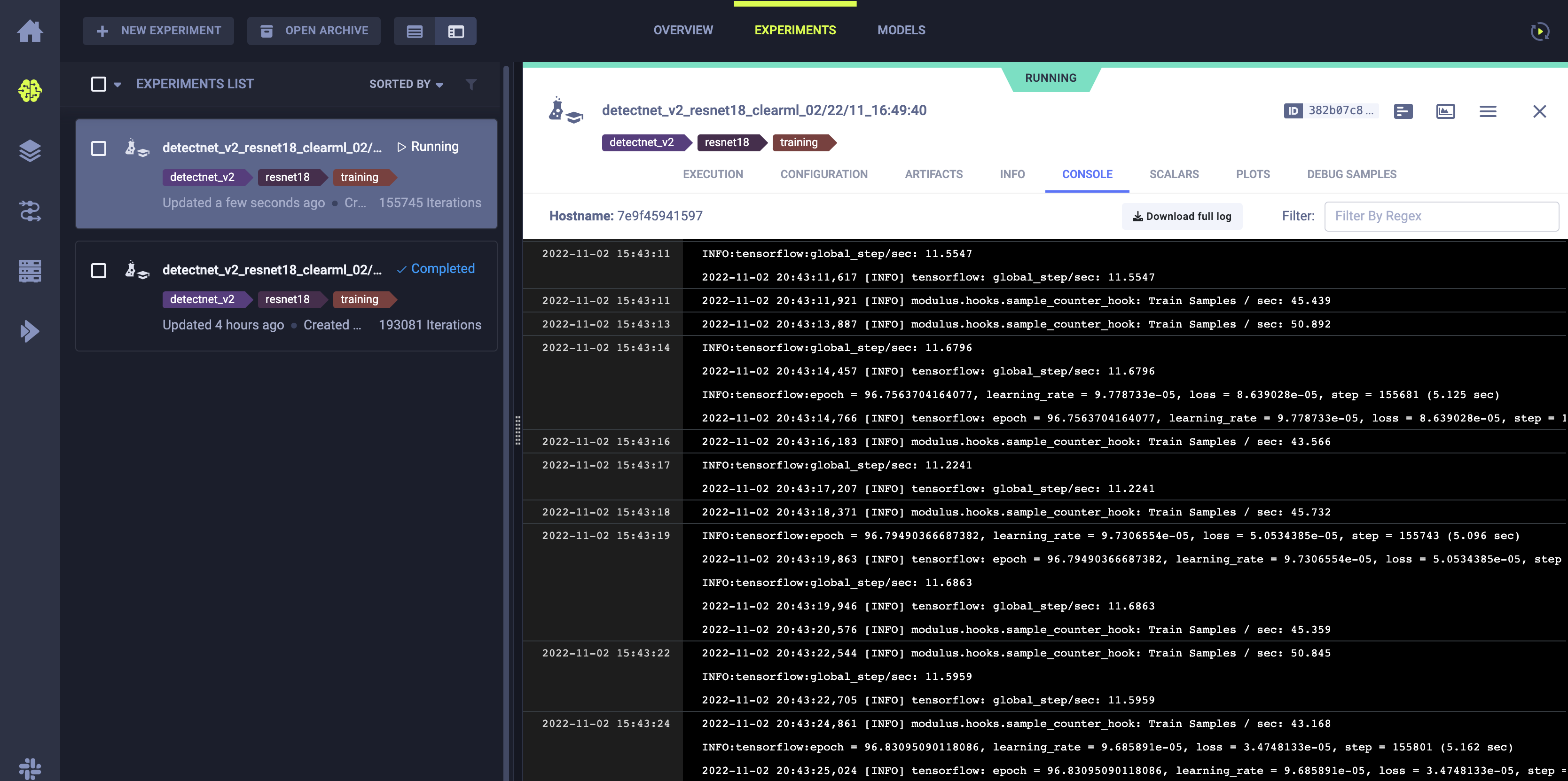Open the Datasets layers icon

click(x=30, y=150)
